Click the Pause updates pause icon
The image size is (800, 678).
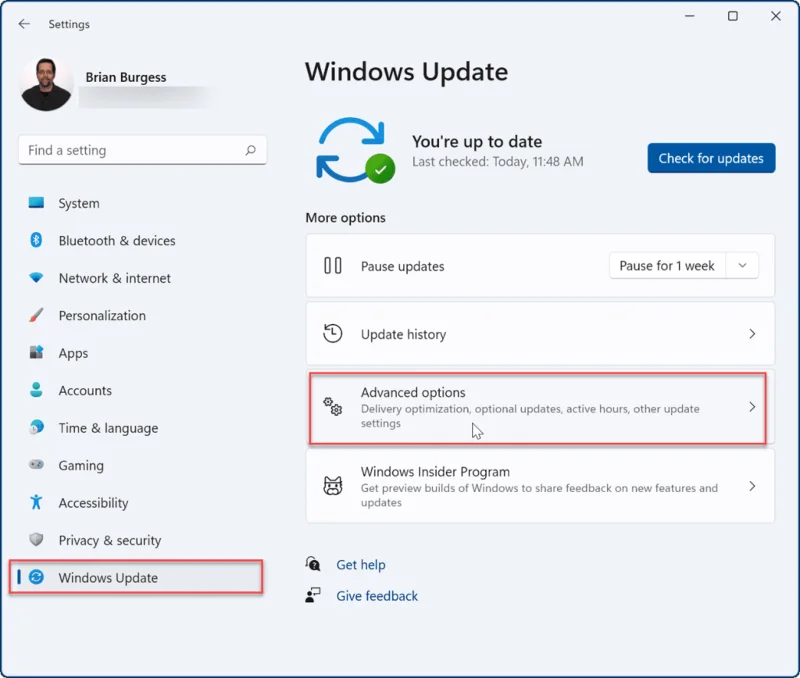[x=333, y=265]
